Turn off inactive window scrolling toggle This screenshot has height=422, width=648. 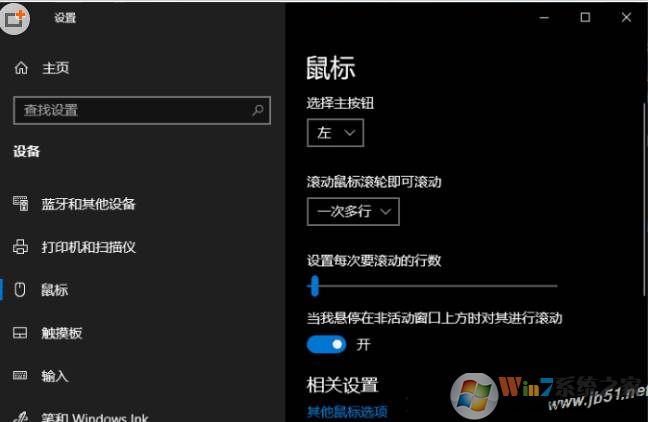pos(326,344)
